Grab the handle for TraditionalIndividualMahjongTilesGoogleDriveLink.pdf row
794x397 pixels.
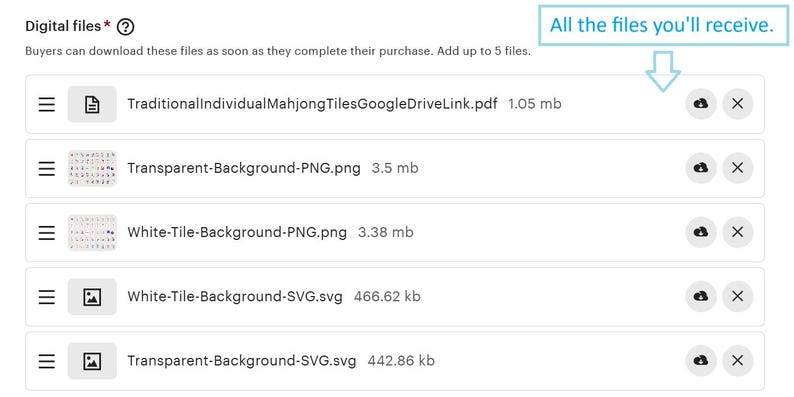(x=47, y=104)
